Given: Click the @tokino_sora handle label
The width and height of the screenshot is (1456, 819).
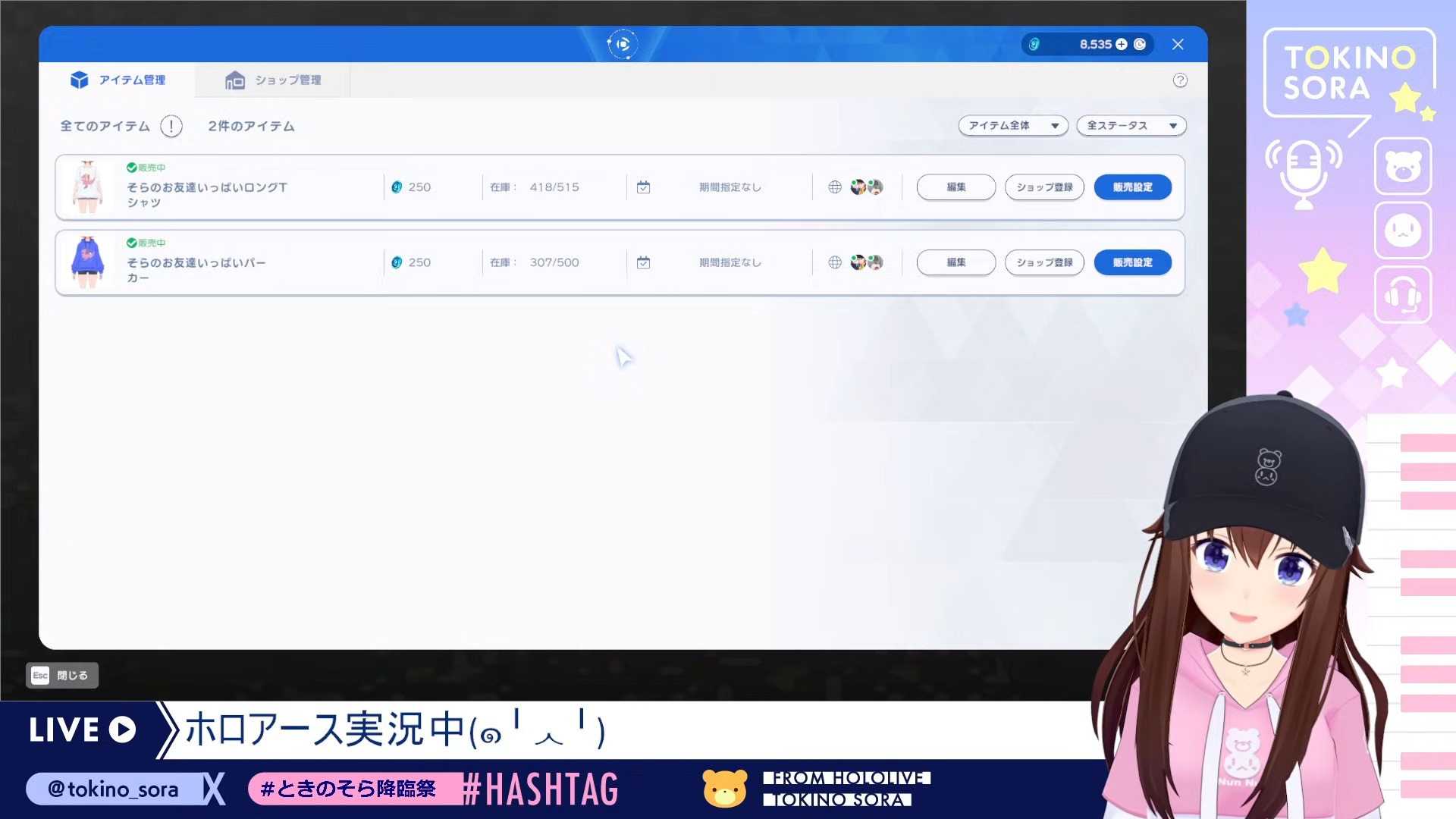Looking at the screenshot, I should click(x=114, y=789).
